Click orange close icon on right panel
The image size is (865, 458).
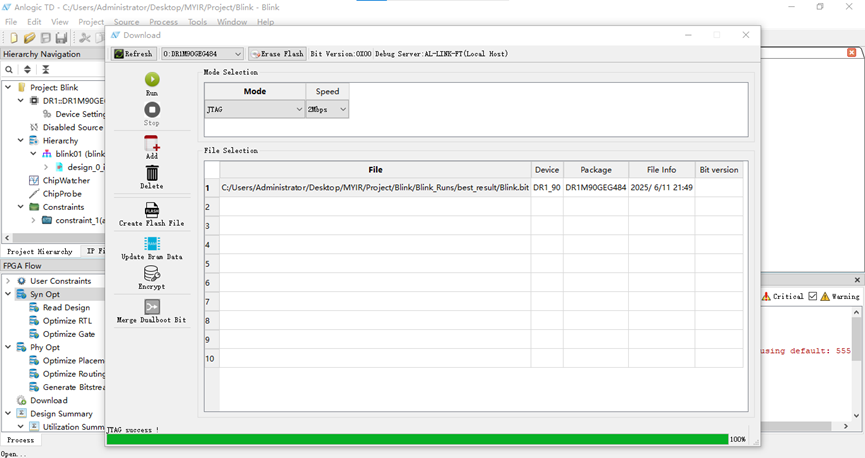click(852, 52)
